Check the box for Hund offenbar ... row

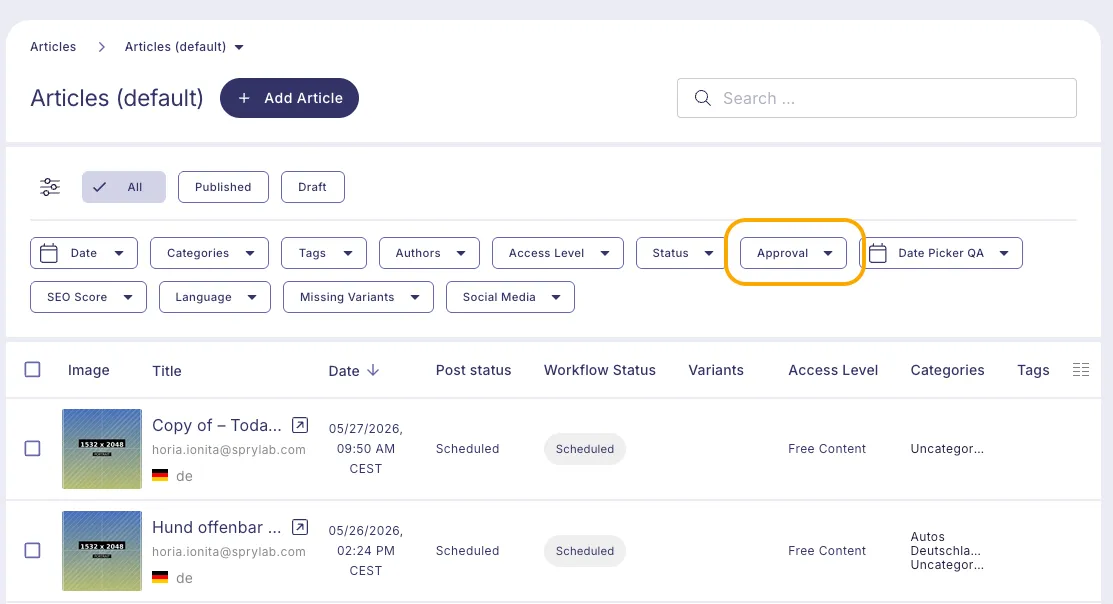[x=33, y=551]
